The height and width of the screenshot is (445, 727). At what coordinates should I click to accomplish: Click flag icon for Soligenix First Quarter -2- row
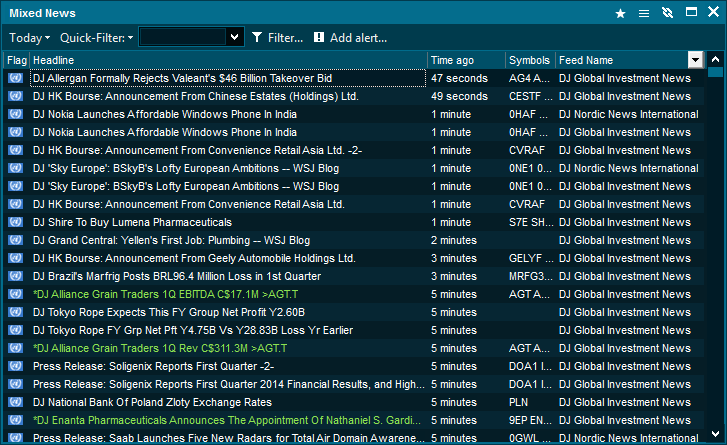[x=15, y=366]
